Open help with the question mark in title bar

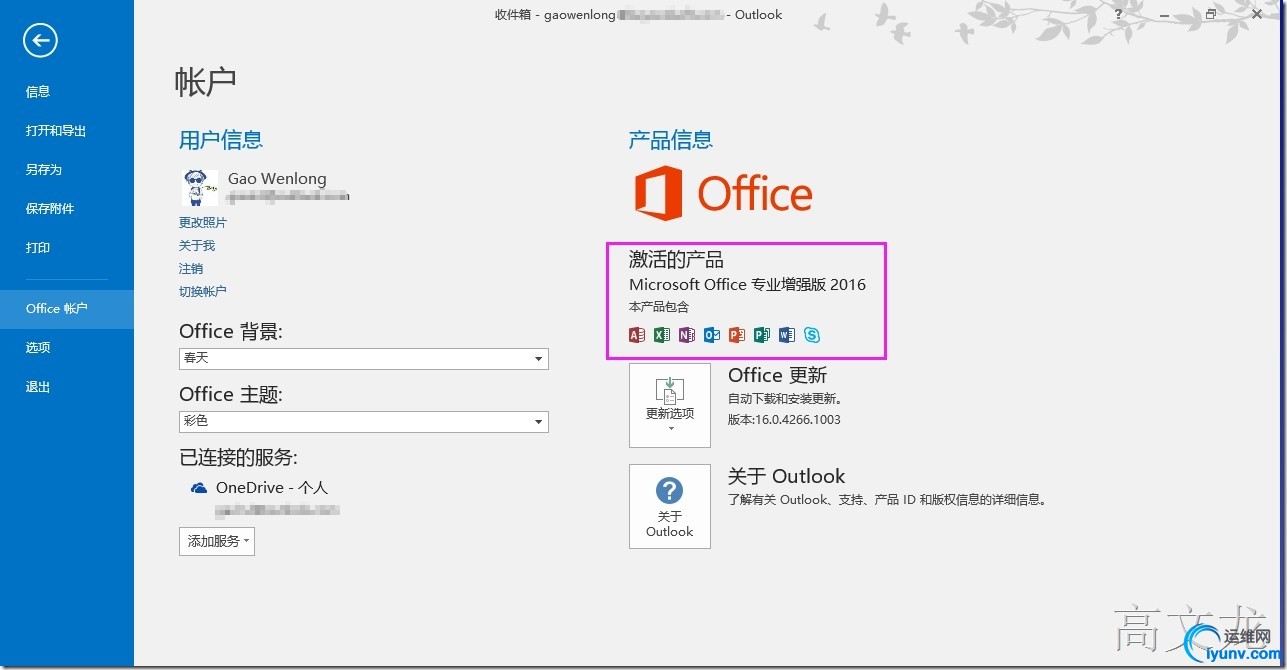tap(1118, 14)
